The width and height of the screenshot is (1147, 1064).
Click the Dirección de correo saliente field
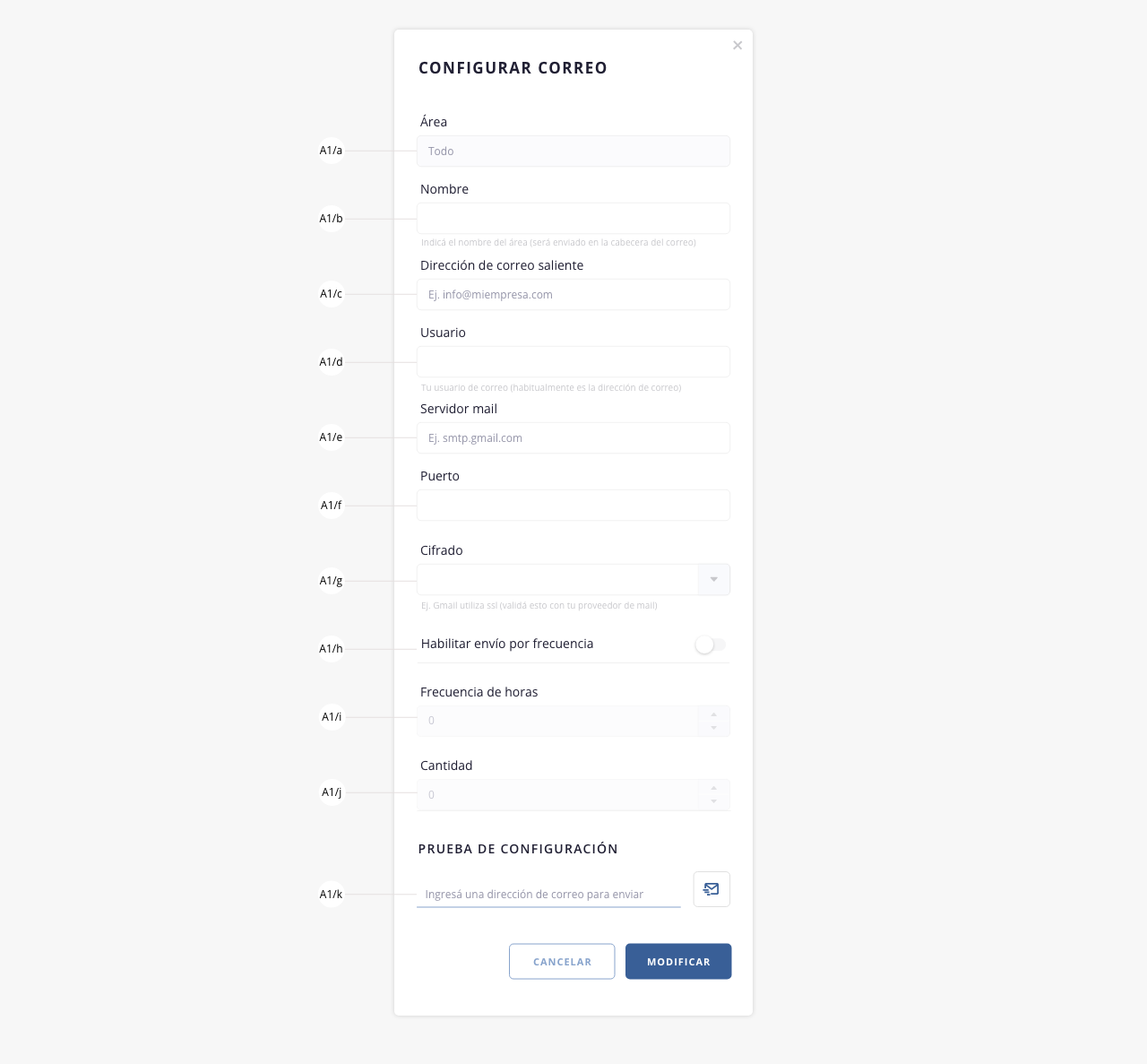click(x=573, y=295)
